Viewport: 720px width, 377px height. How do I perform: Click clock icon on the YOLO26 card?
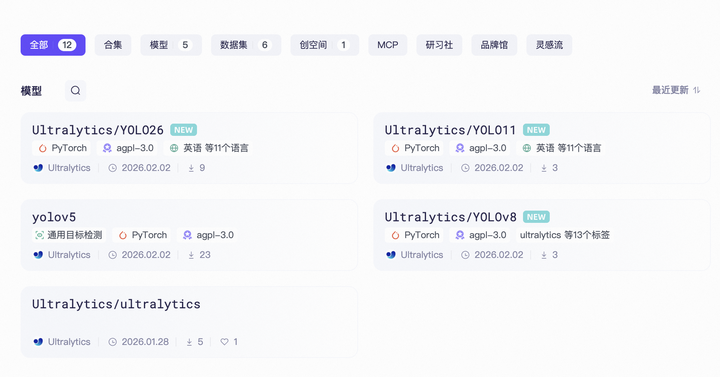112,168
